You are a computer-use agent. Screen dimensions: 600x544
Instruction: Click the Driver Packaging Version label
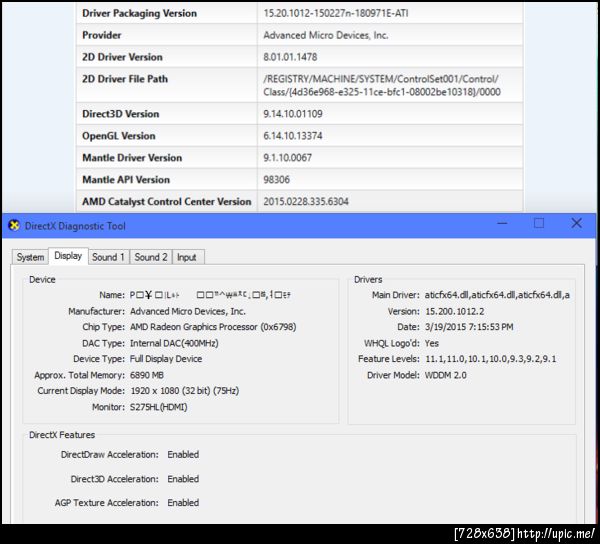[x=139, y=13]
